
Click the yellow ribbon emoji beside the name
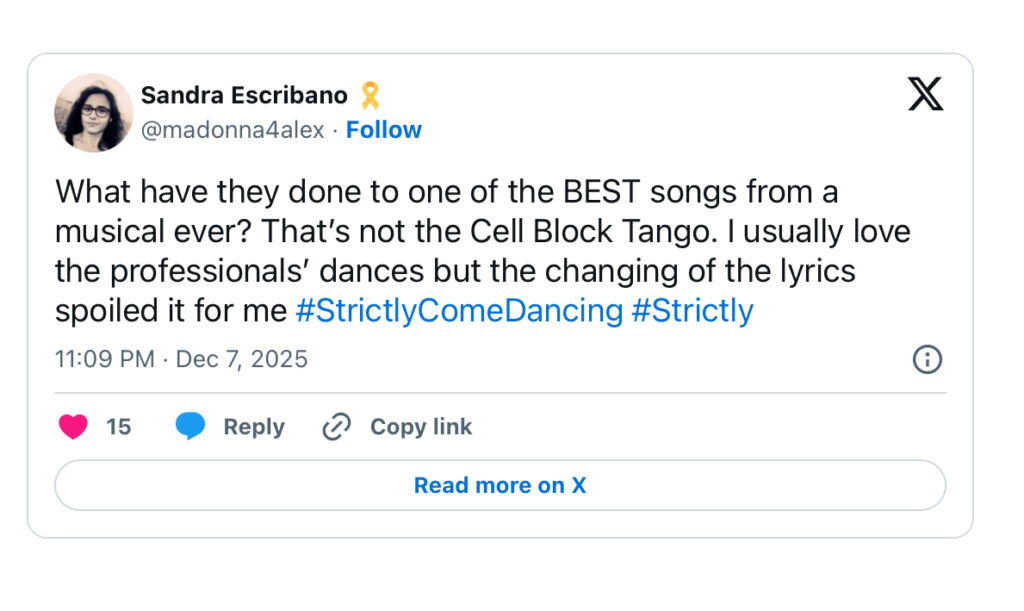[370, 96]
